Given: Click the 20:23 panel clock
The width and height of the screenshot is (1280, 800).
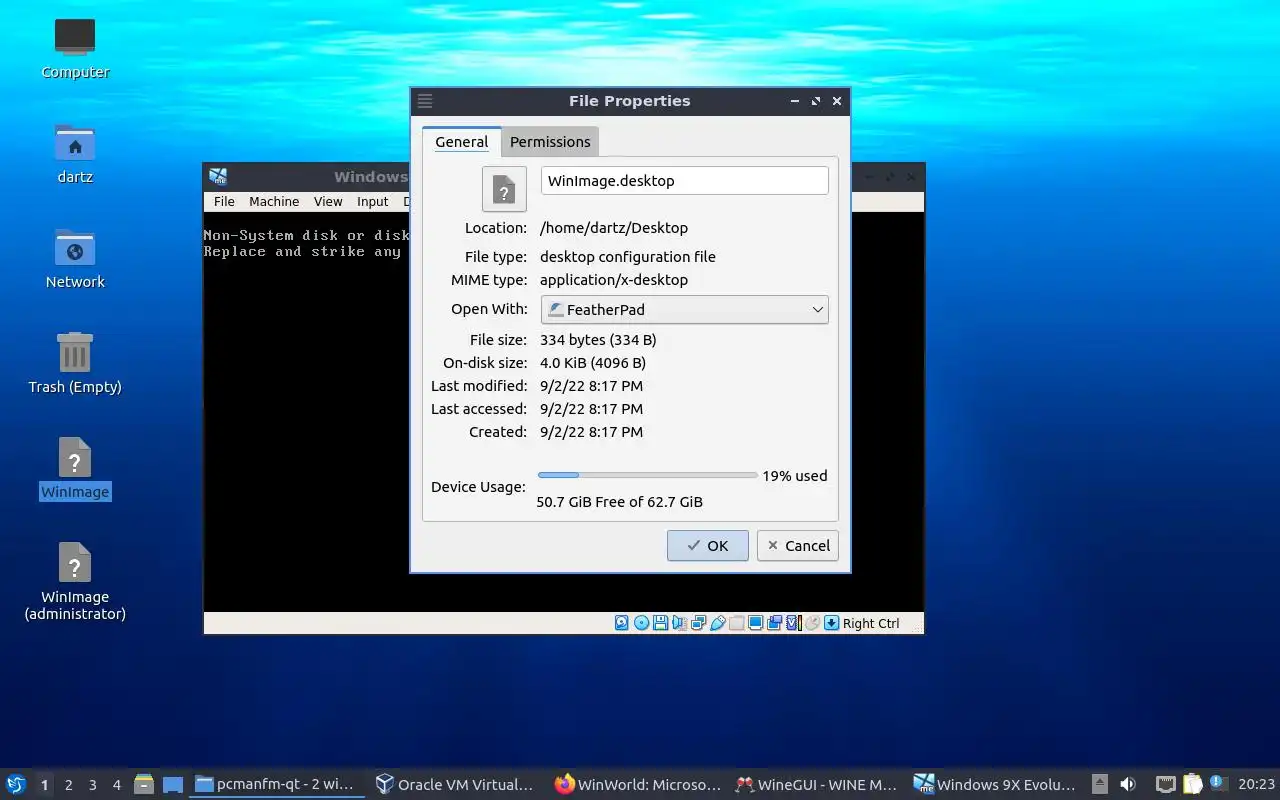Looking at the screenshot, I should coord(1256,784).
